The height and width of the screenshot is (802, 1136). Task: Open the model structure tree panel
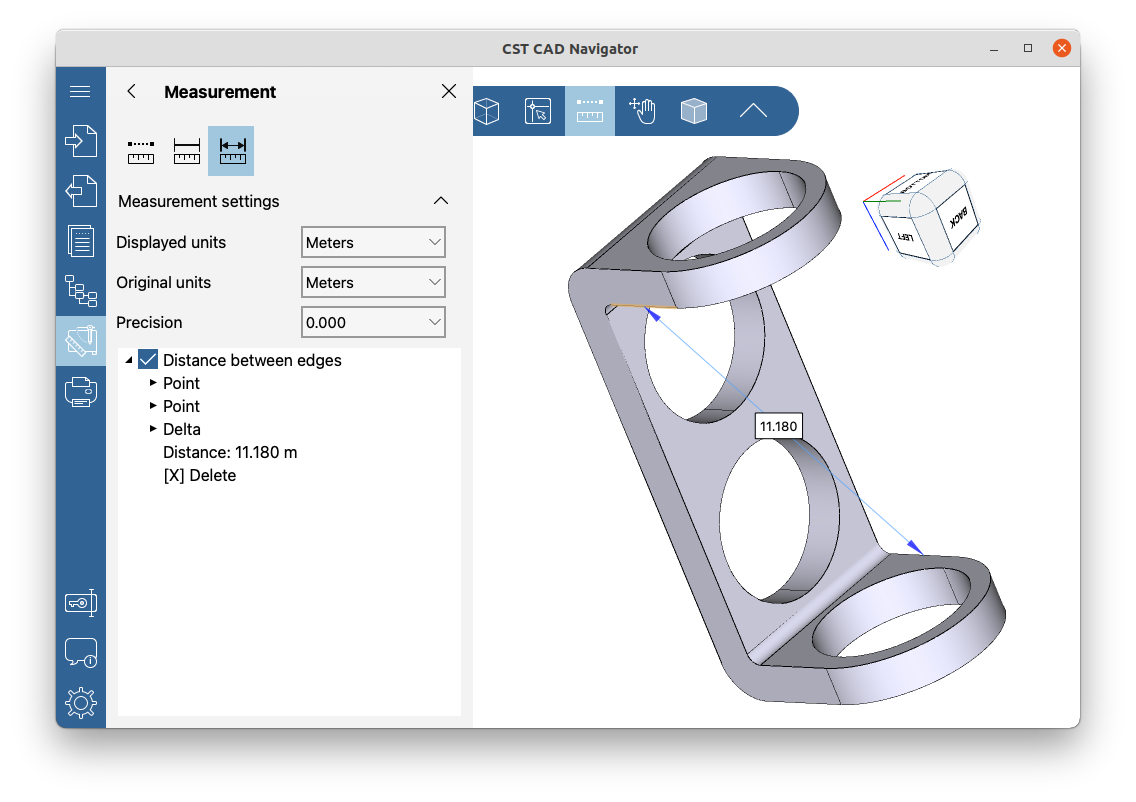[81, 291]
